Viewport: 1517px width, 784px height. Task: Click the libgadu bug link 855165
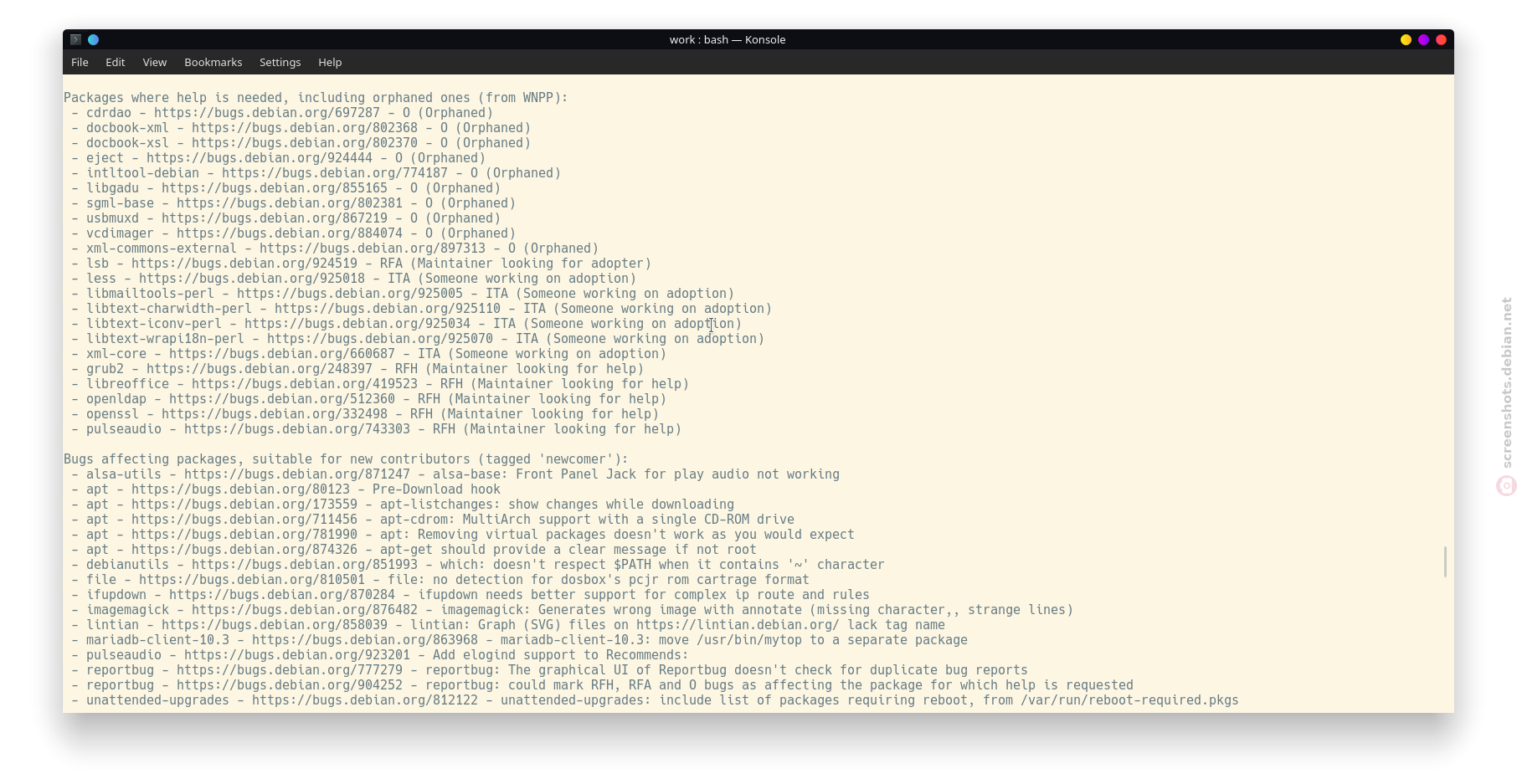pyautogui.click(x=275, y=188)
